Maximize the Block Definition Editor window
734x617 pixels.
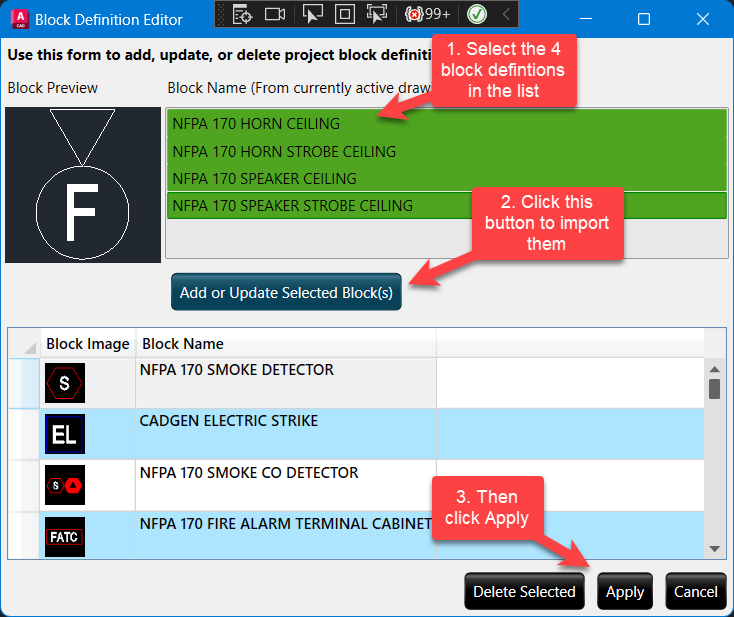[644, 19]
